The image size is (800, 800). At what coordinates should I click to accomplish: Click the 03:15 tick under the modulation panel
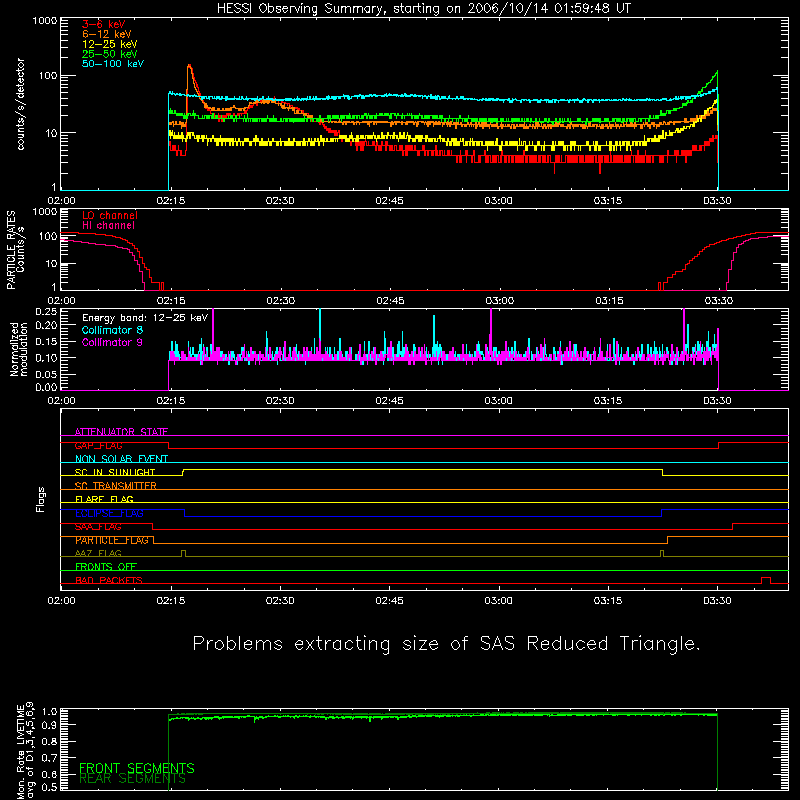(608, 401)
